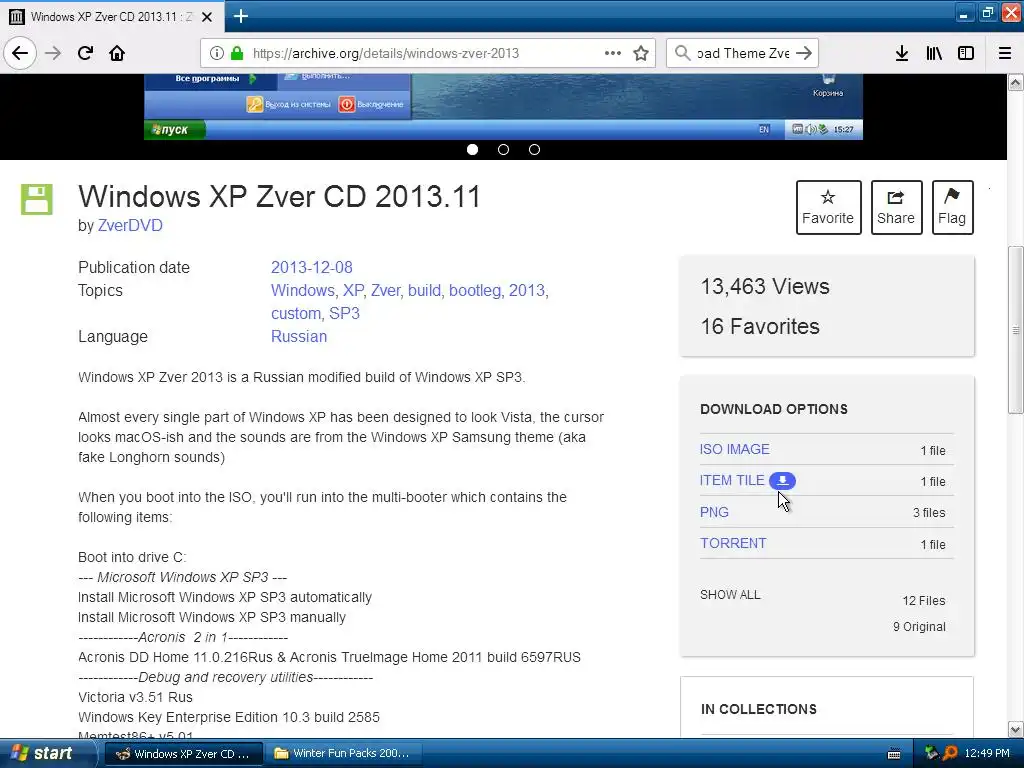The height and width of the screenshot is (768, 1024).
Task: Click the search magnifier icon in the search box
Action: pos(682,53)
